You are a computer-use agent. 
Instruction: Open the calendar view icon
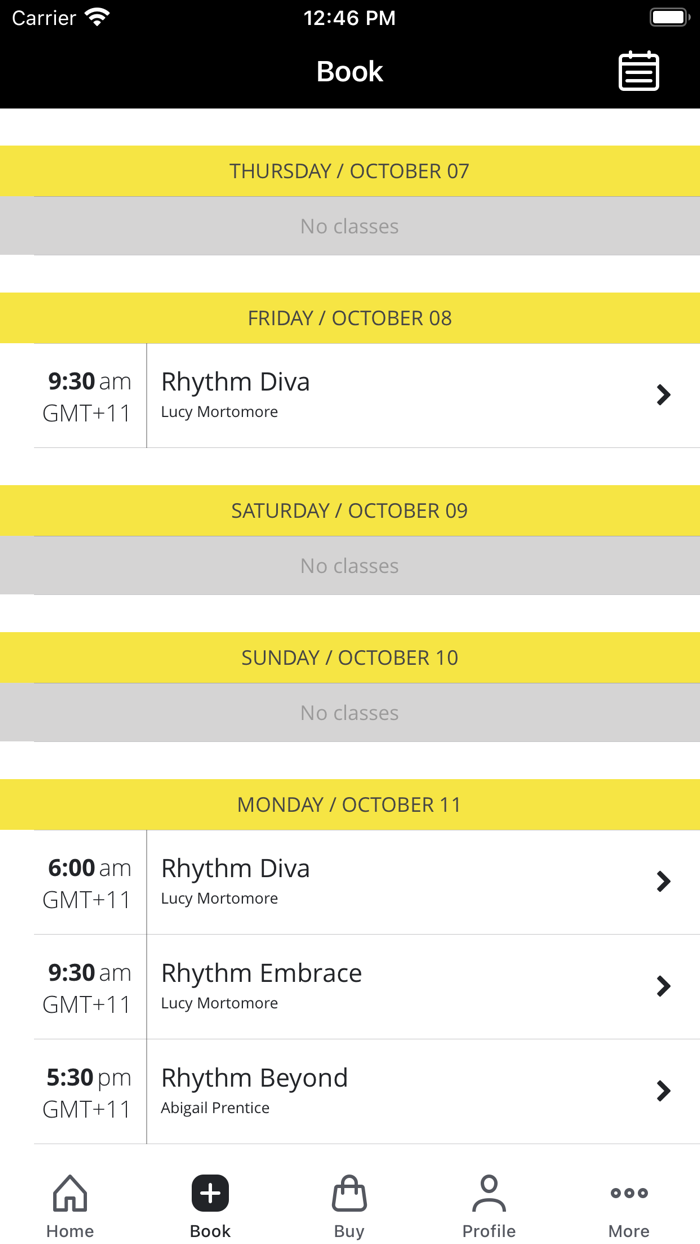[638, 71]
